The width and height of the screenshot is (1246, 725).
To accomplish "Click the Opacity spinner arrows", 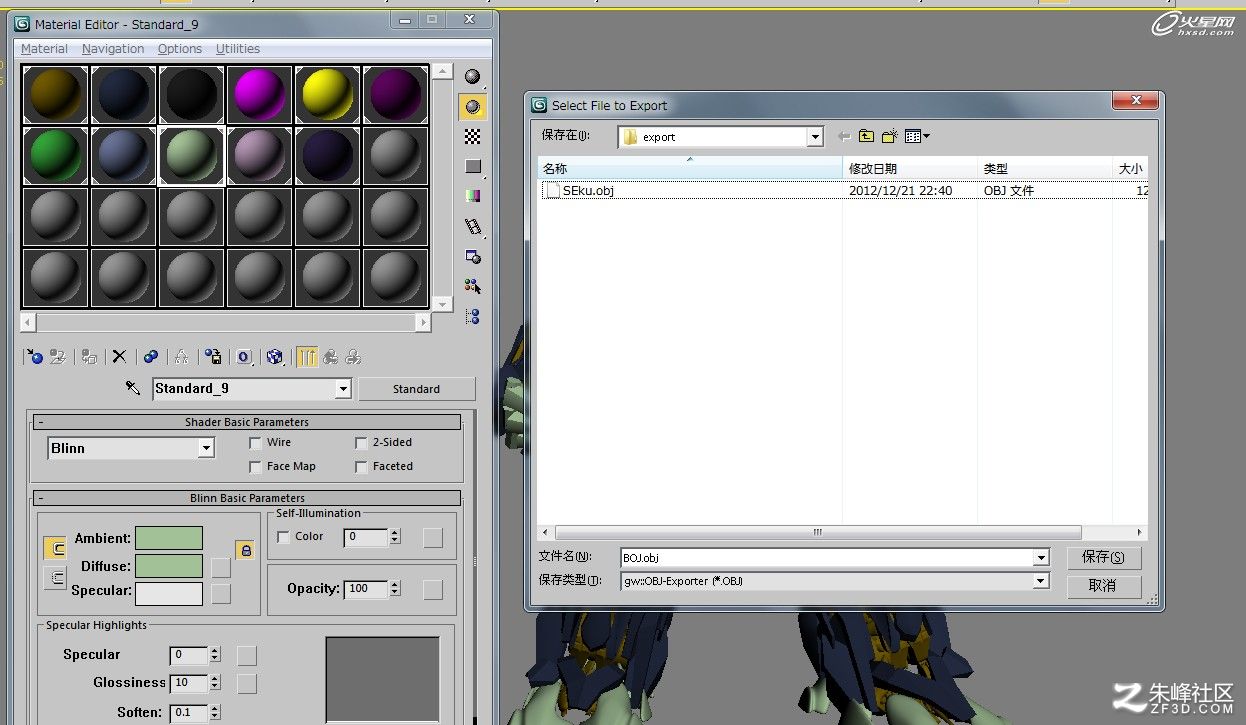I will tap(395, 589).
